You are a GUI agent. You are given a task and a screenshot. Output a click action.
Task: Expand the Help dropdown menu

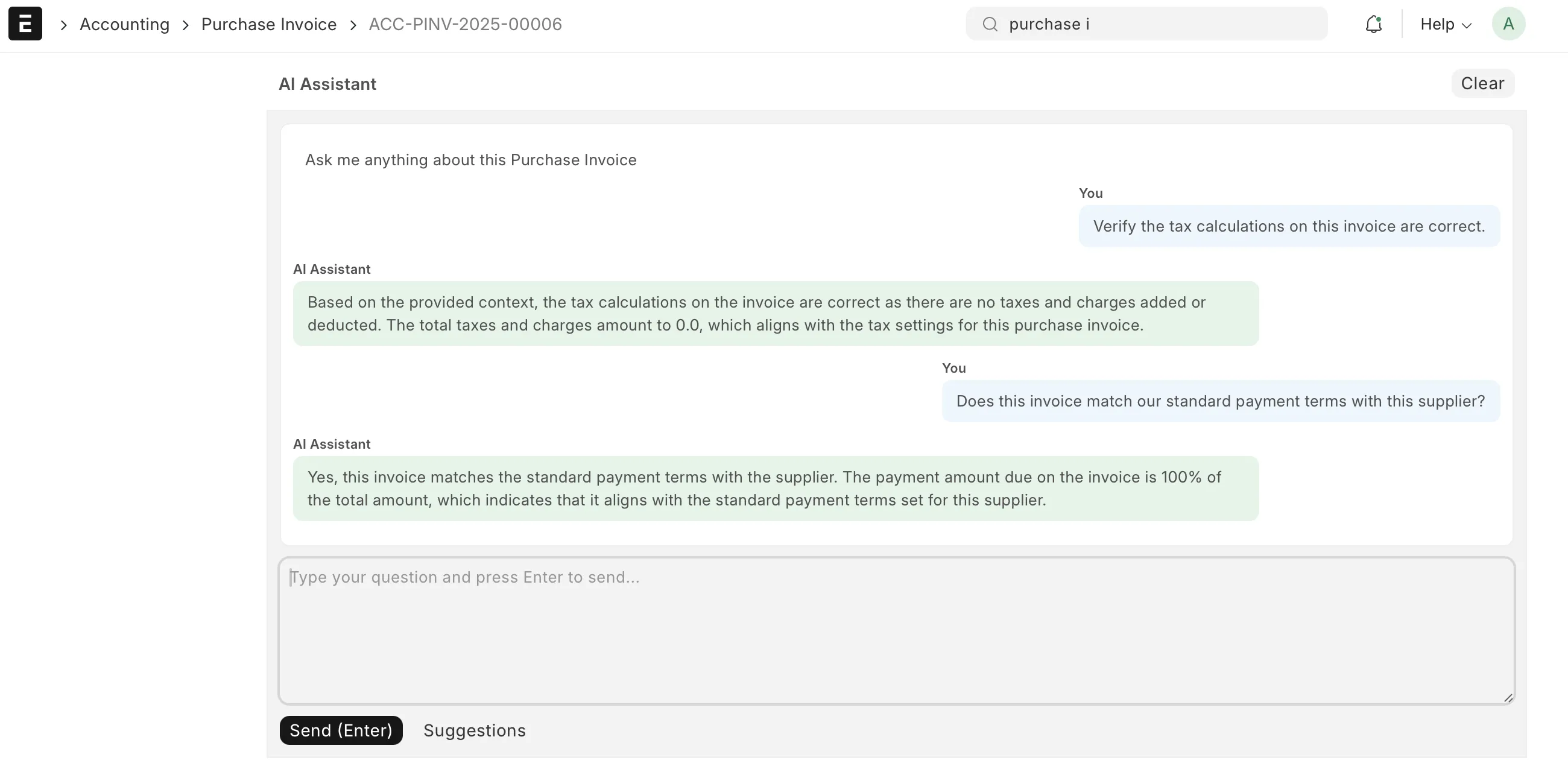[x=1437, y=24]
